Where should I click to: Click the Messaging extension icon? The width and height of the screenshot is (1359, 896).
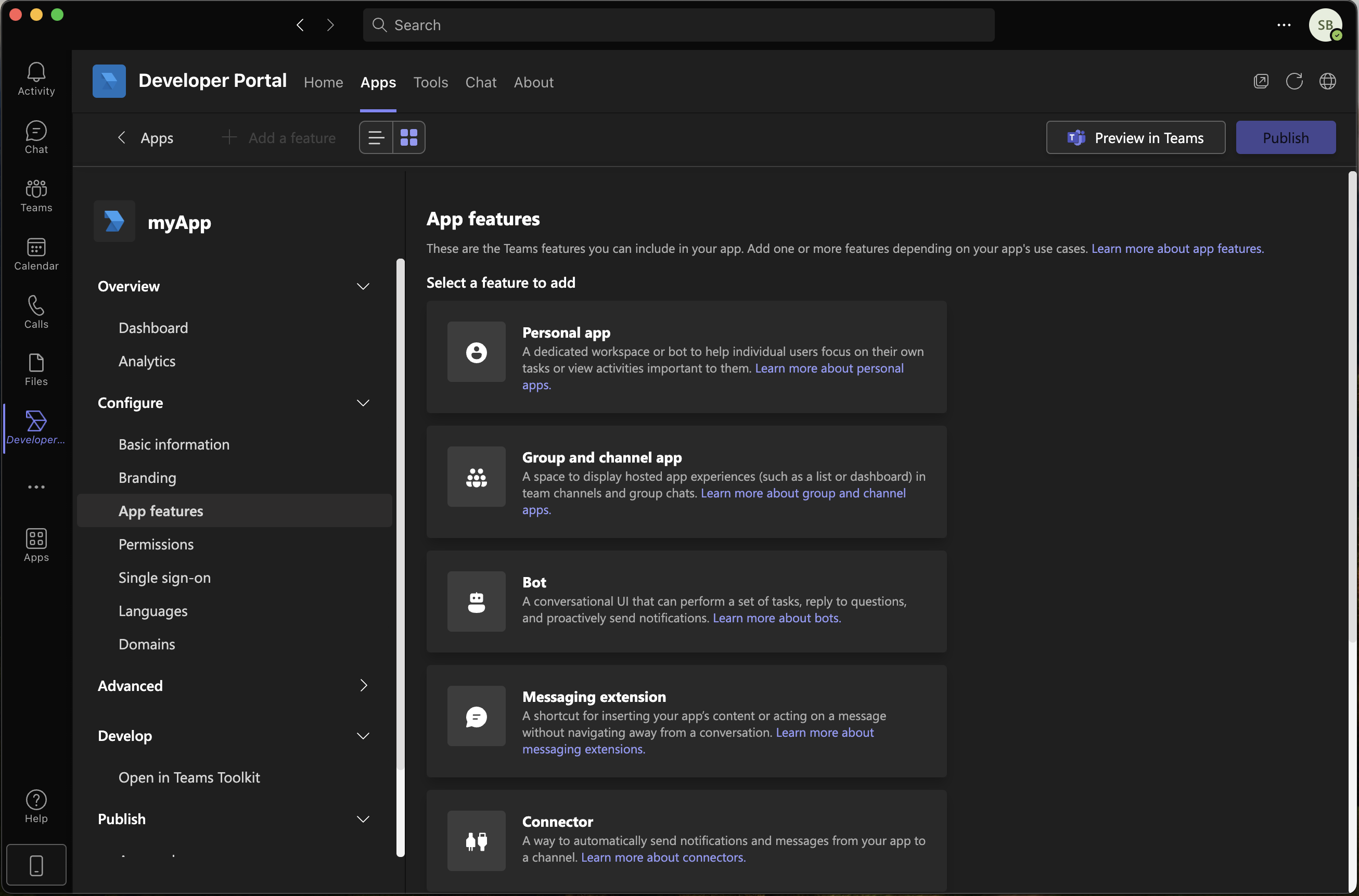pos(477,716)
